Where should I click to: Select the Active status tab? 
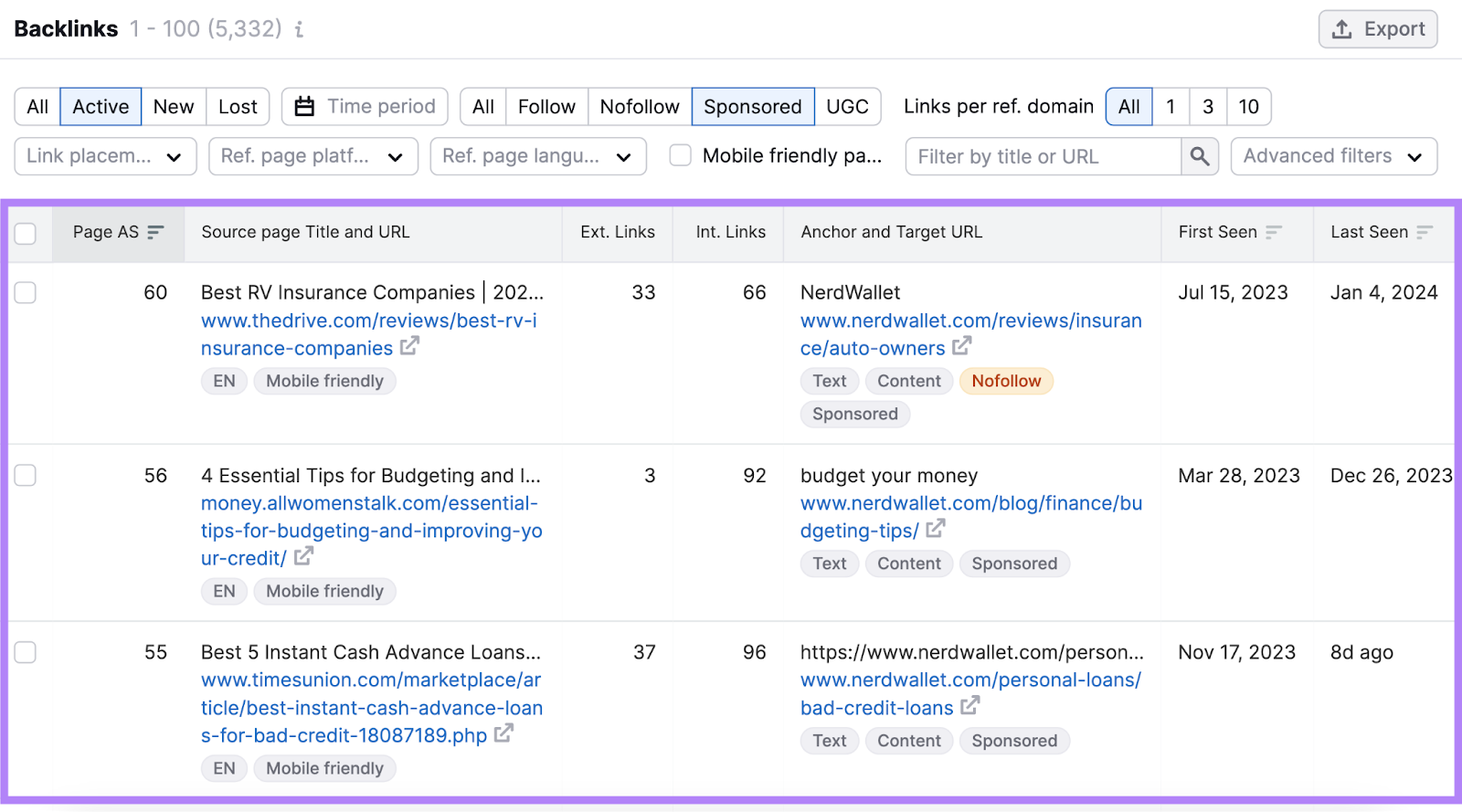point(101,107)
